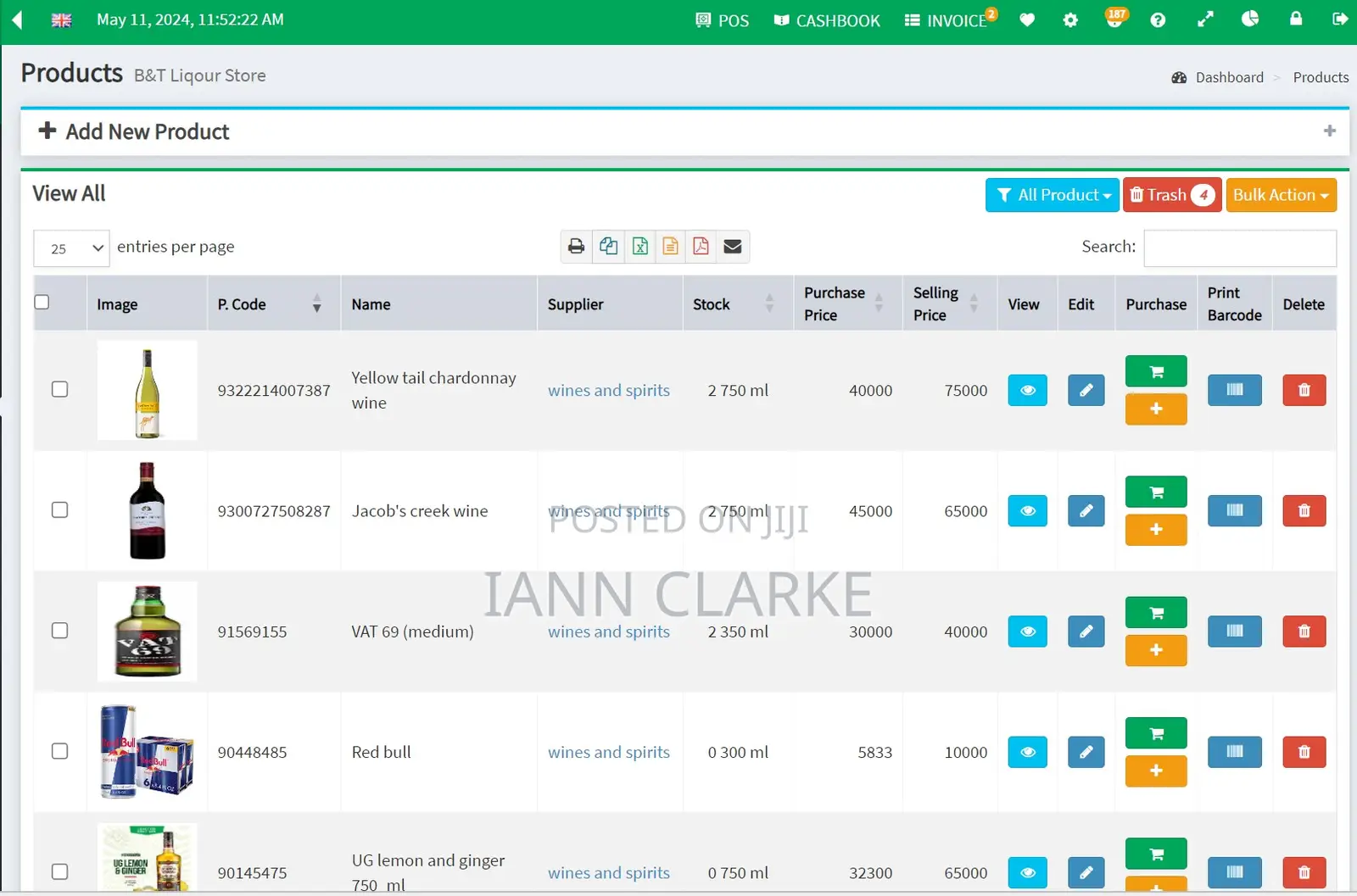View Yellow tail chardonnay wine details

click(x=1027, y=391)
